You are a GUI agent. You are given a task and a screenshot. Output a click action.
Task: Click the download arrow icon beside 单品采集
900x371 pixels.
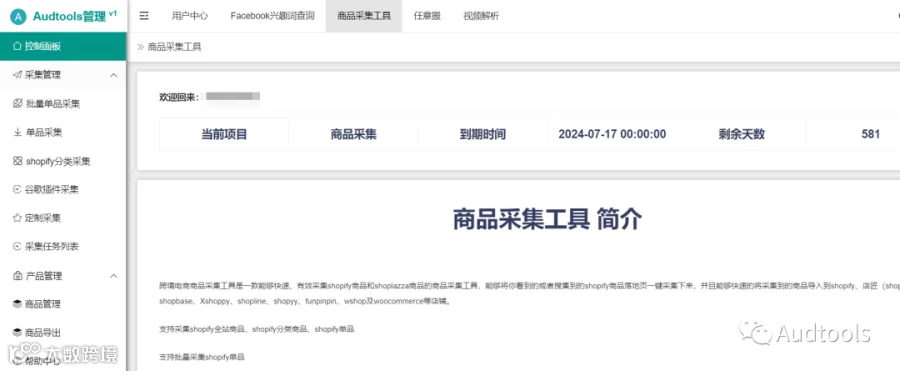point(17,133)
